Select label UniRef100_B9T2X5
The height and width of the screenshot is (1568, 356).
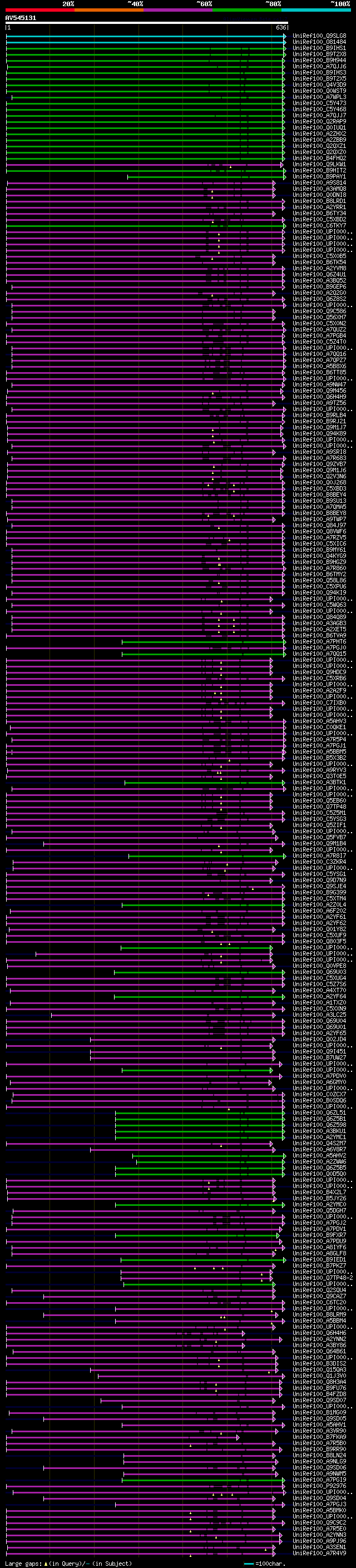click(319, 78)
